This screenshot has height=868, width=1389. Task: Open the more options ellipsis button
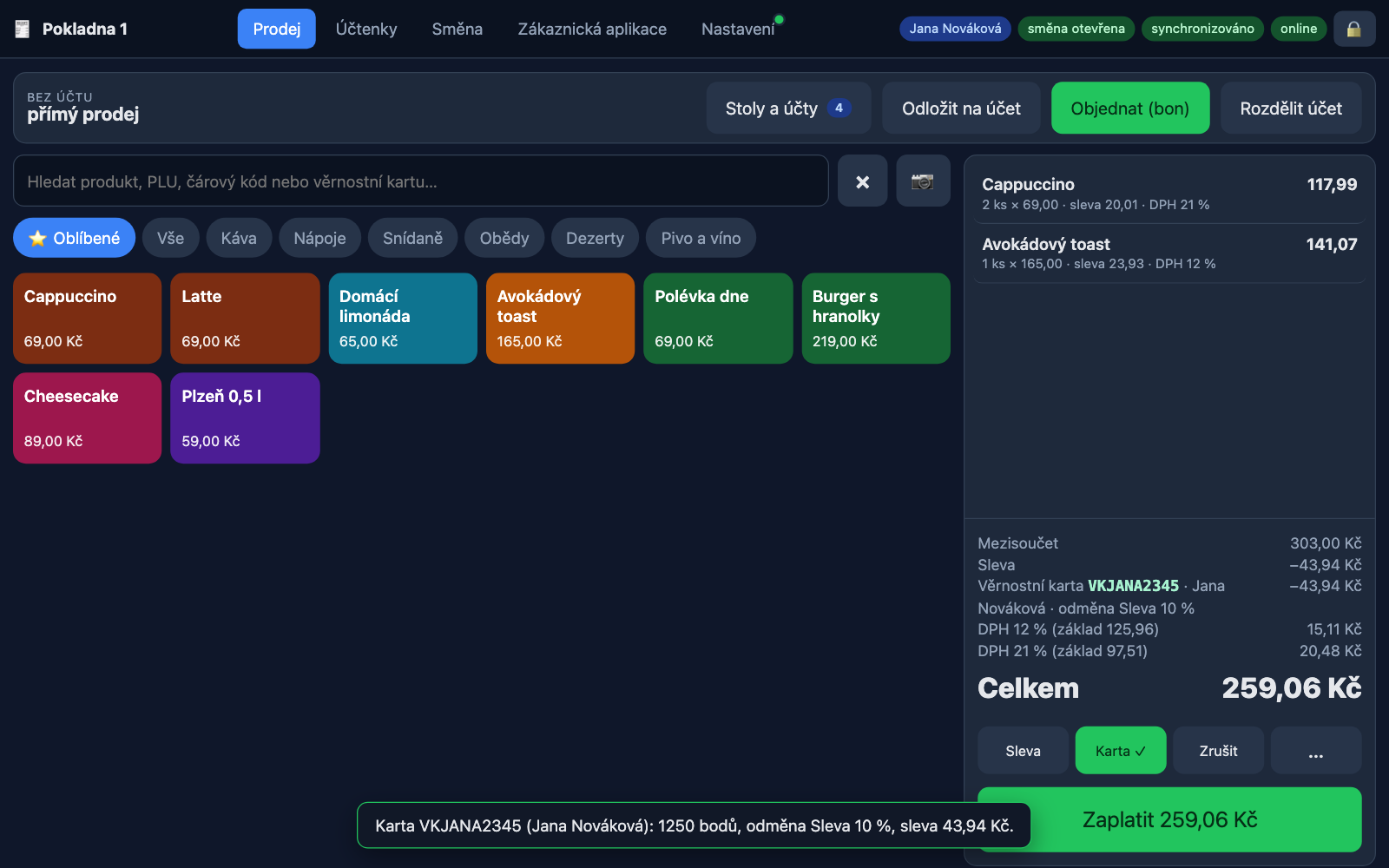pyautogui.click(x=1316, y=751)
